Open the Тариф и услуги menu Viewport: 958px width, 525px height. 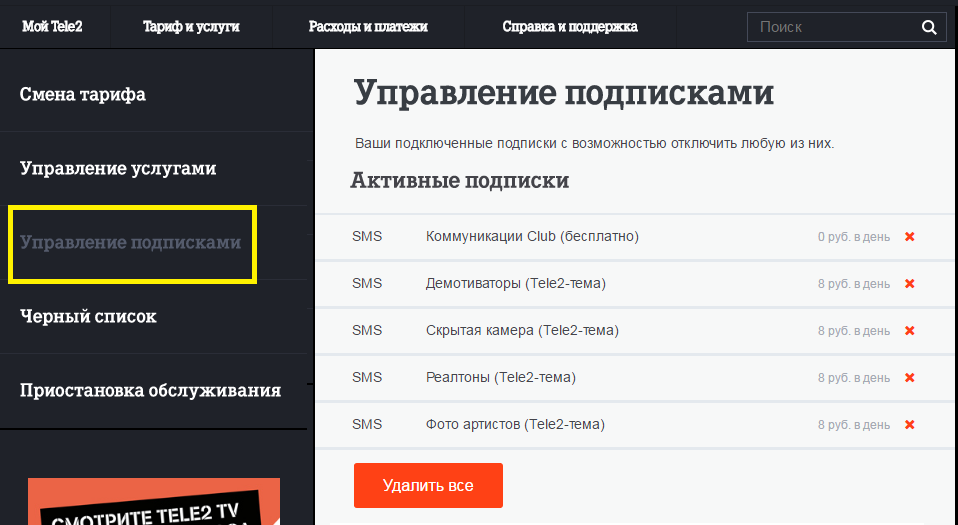click(191, 27)
